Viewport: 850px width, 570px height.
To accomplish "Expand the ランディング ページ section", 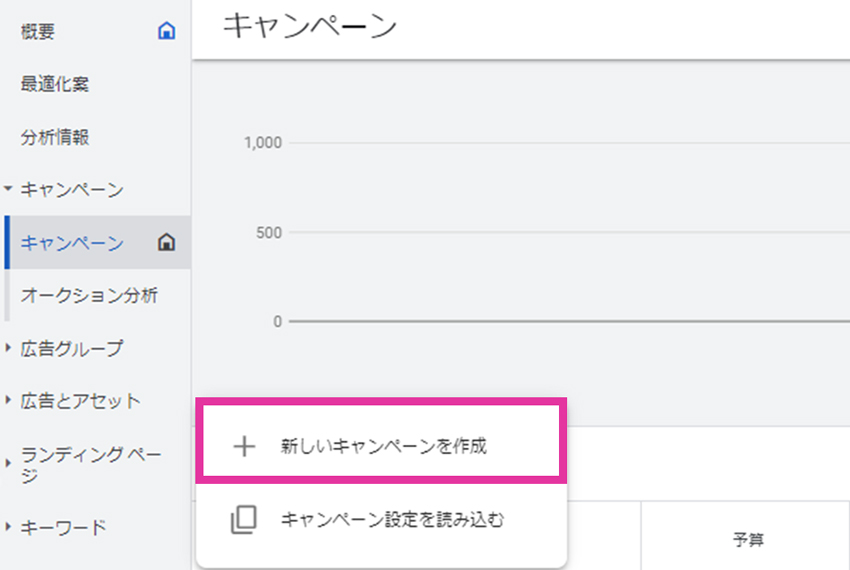I will pyautogui.click(x=8, y=463).
